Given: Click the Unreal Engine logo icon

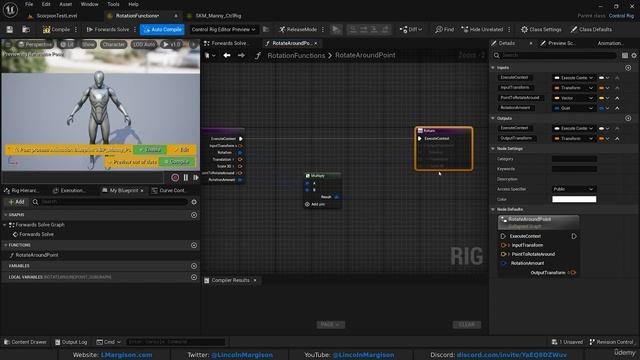Looking at the screenshot, I should pos(10,10).
